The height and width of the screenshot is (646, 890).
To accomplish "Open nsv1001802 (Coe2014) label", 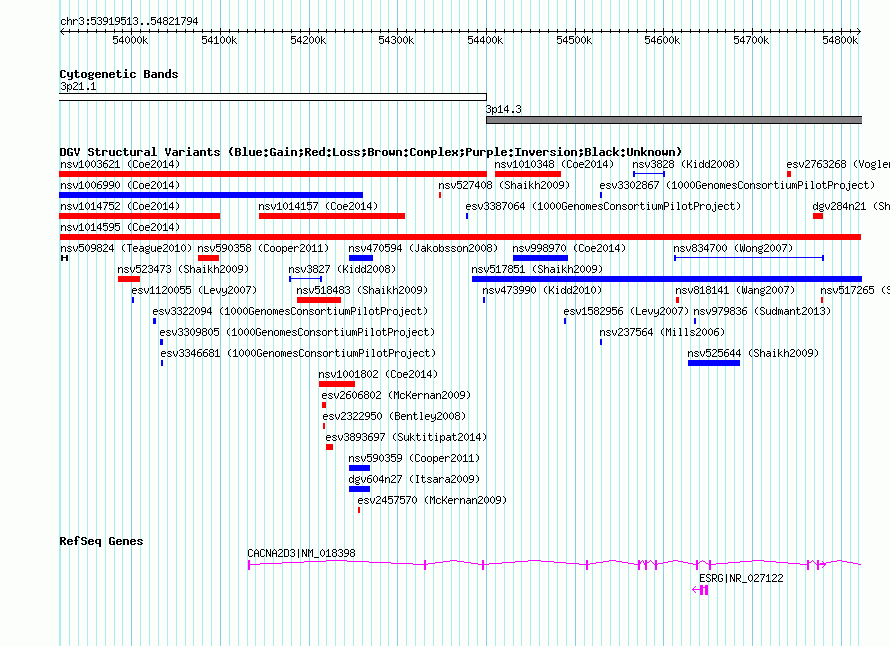I will pyautogui.click(x=378, y=375).
